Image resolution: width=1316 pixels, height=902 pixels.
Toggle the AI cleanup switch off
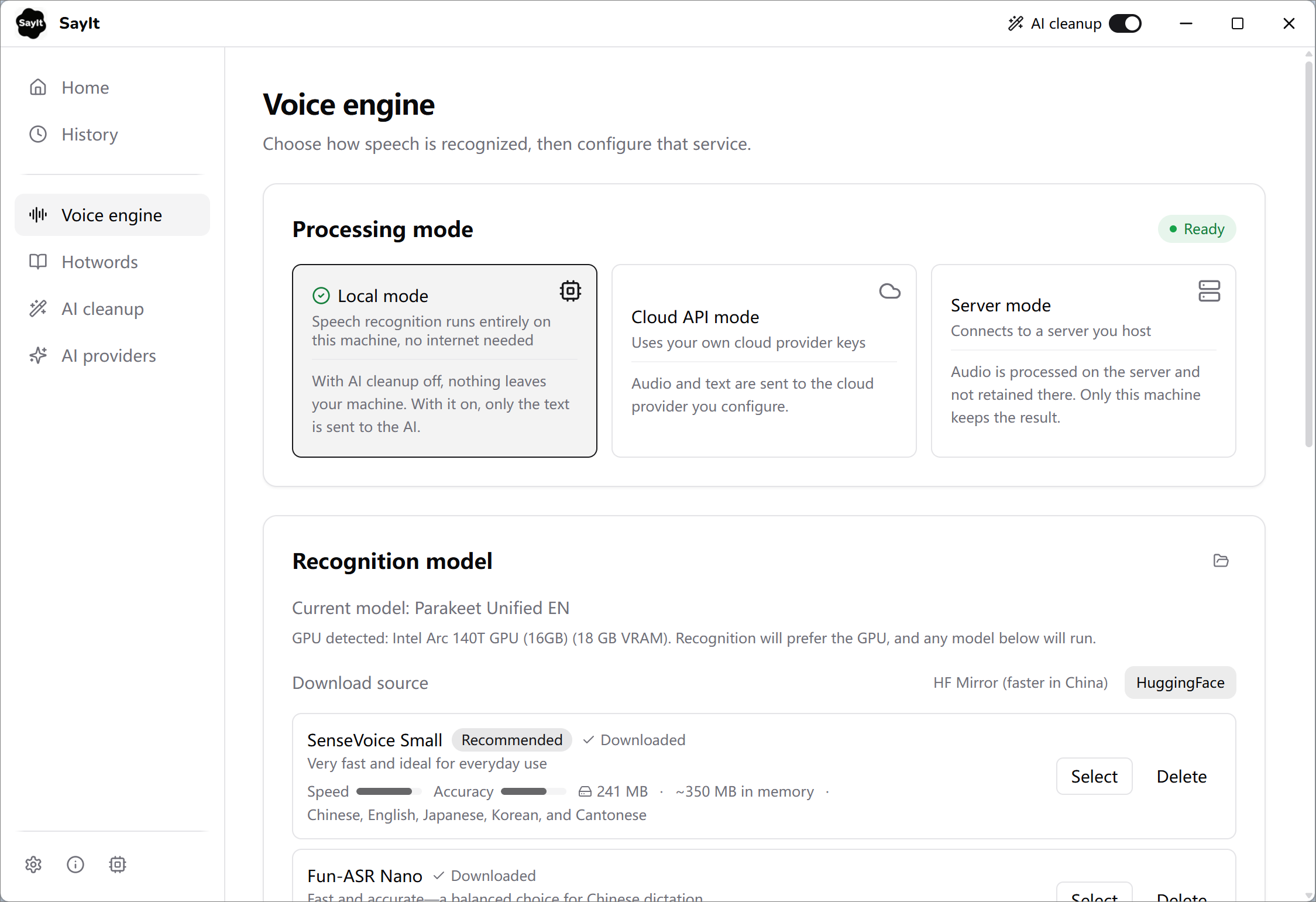click(1125, 23)
